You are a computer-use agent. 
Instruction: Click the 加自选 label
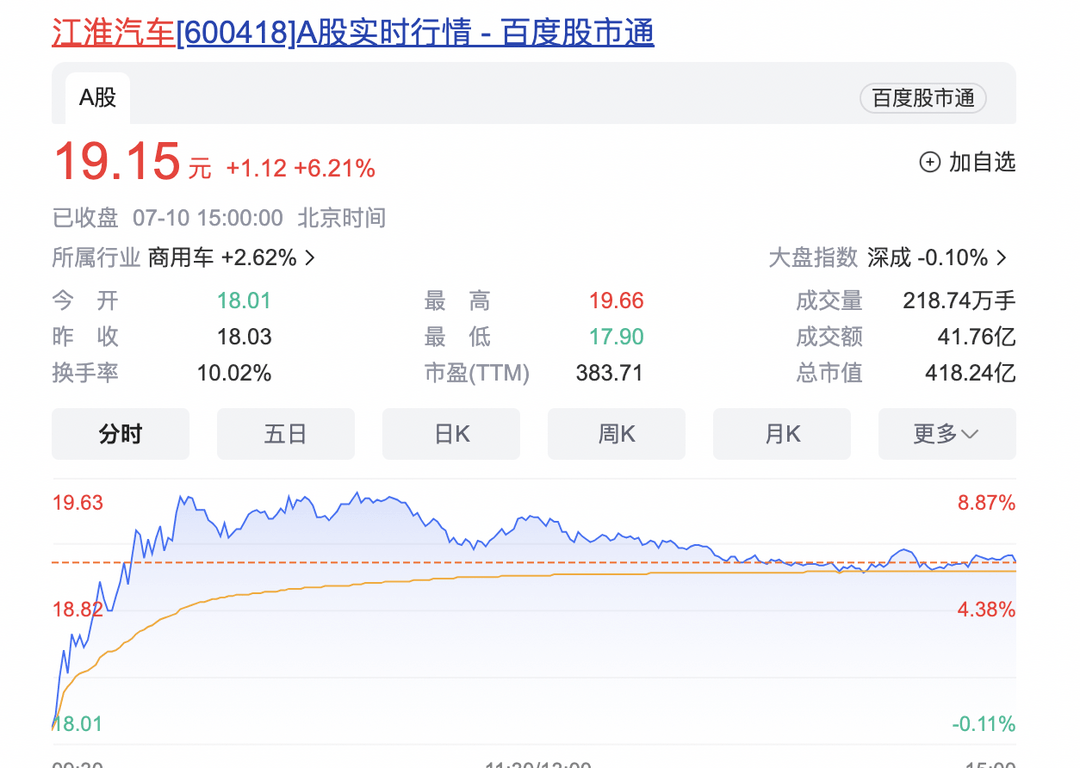(982, 162)
